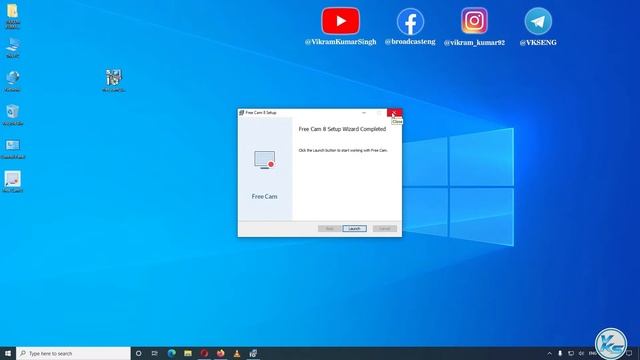Click the '@VKSENG' text

(538, 42)
